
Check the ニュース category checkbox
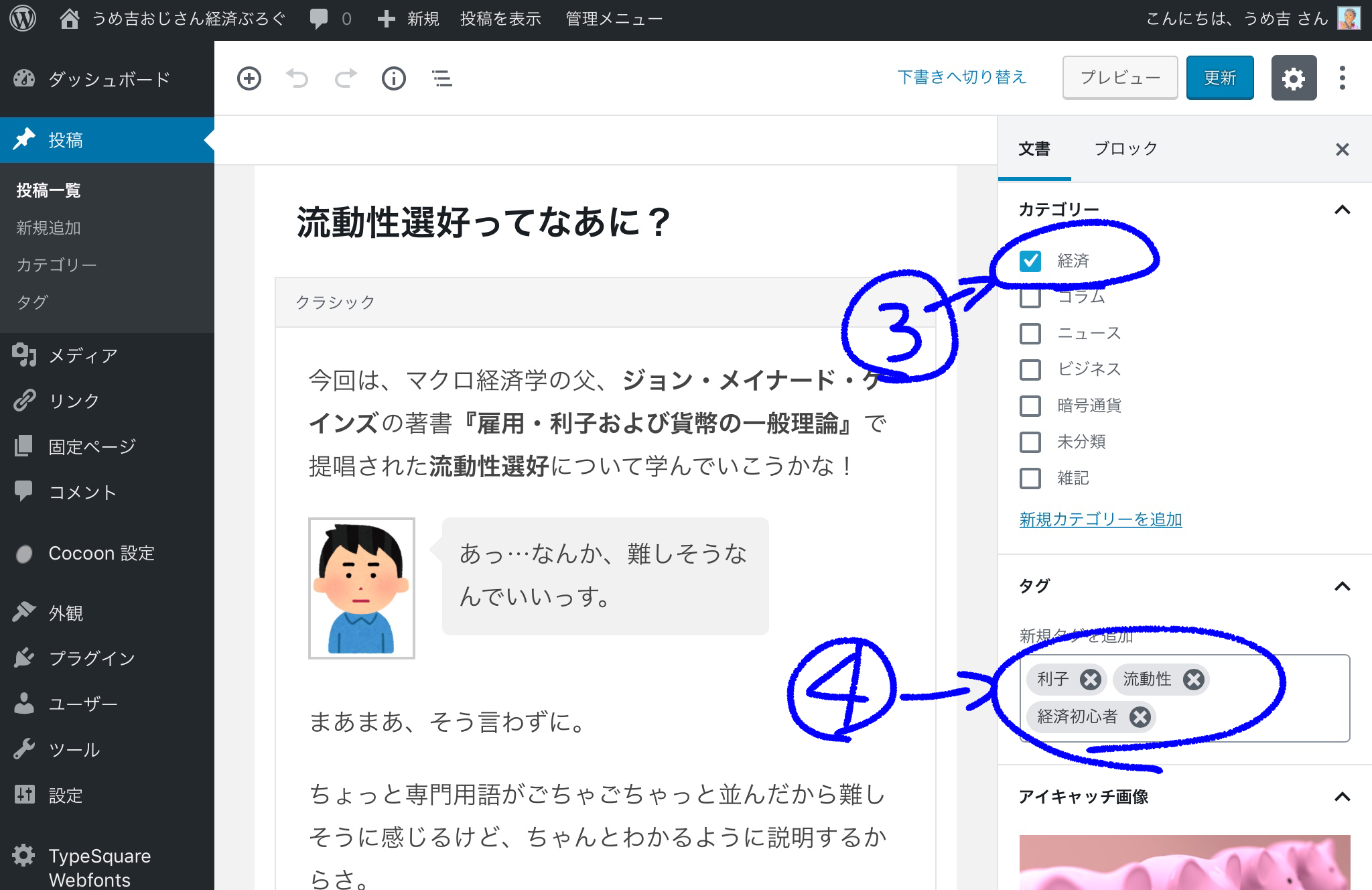click(x=1030, y=333)
